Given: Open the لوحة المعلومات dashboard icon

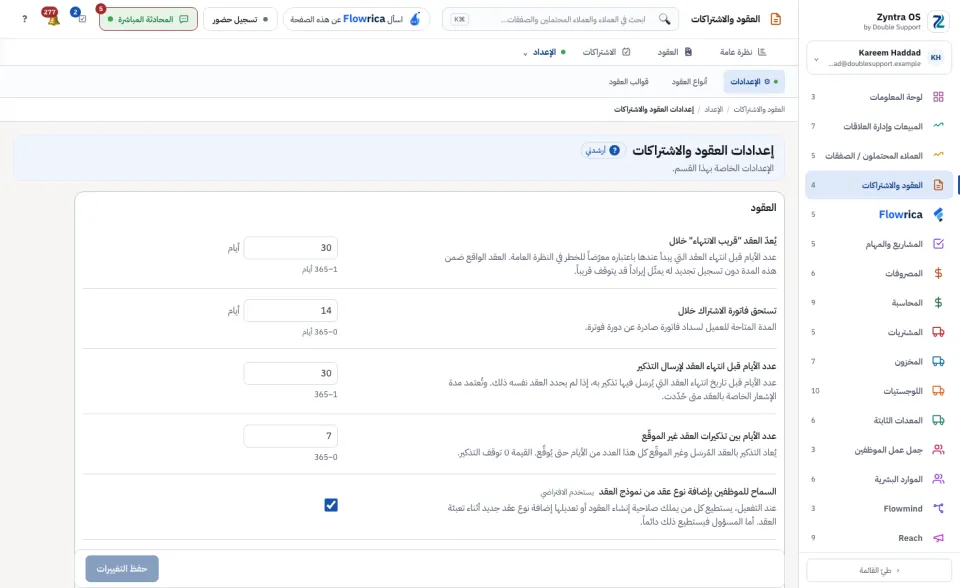Looking at the screenshot, I should [938, 97].
